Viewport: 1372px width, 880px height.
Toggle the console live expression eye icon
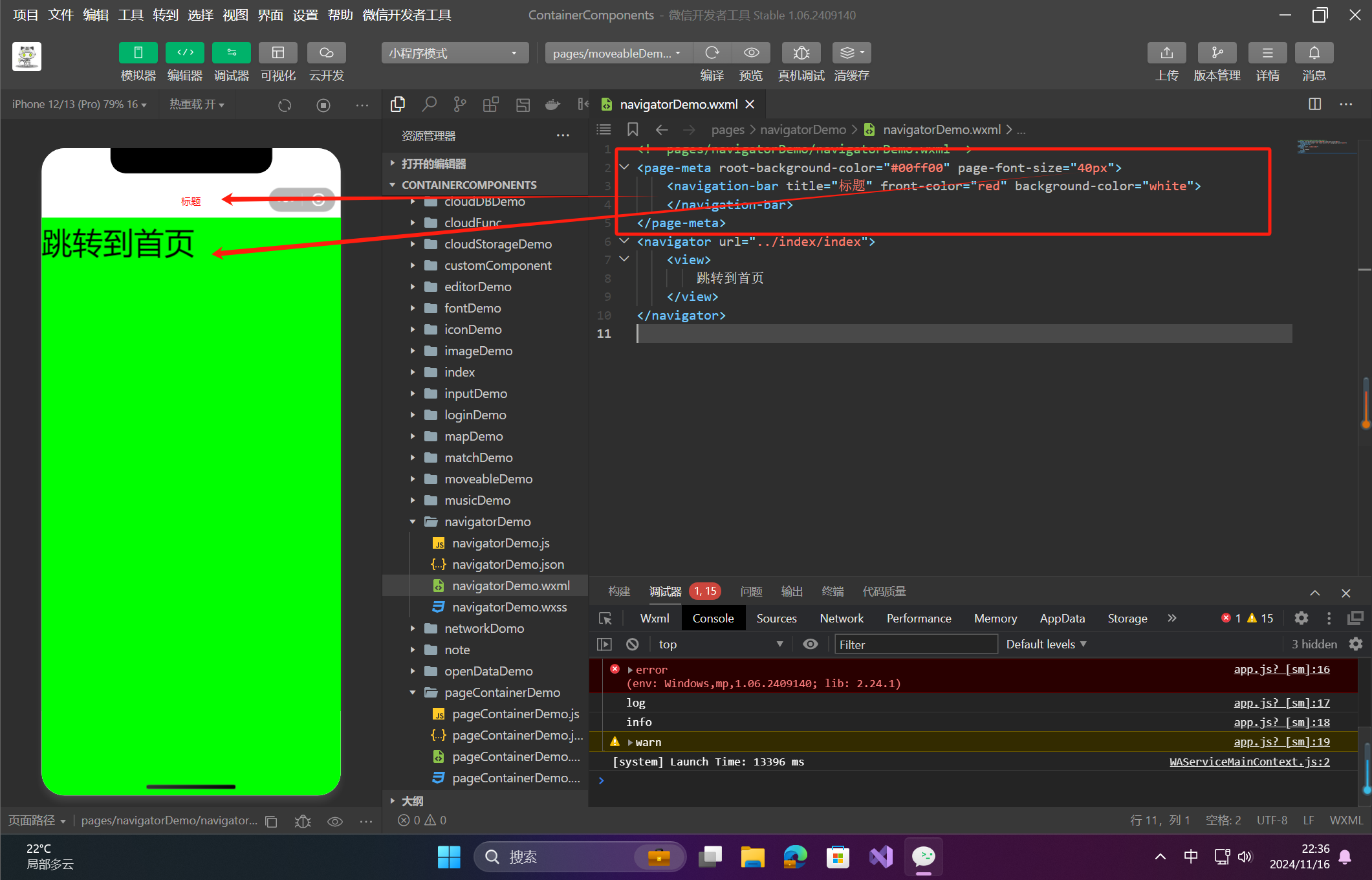(x=810, y=644)
